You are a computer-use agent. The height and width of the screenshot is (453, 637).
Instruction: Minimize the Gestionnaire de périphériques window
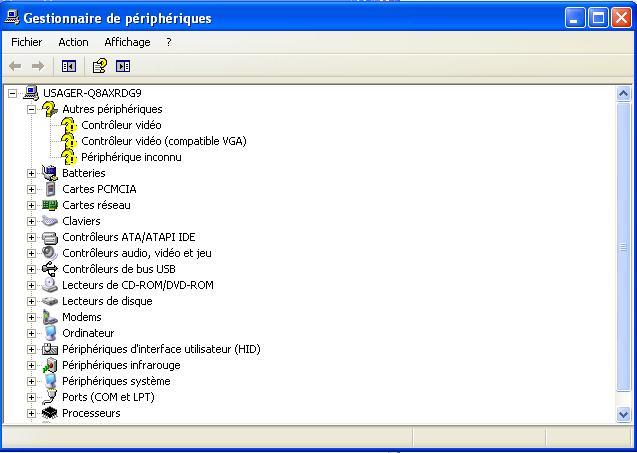coord(574,18)
